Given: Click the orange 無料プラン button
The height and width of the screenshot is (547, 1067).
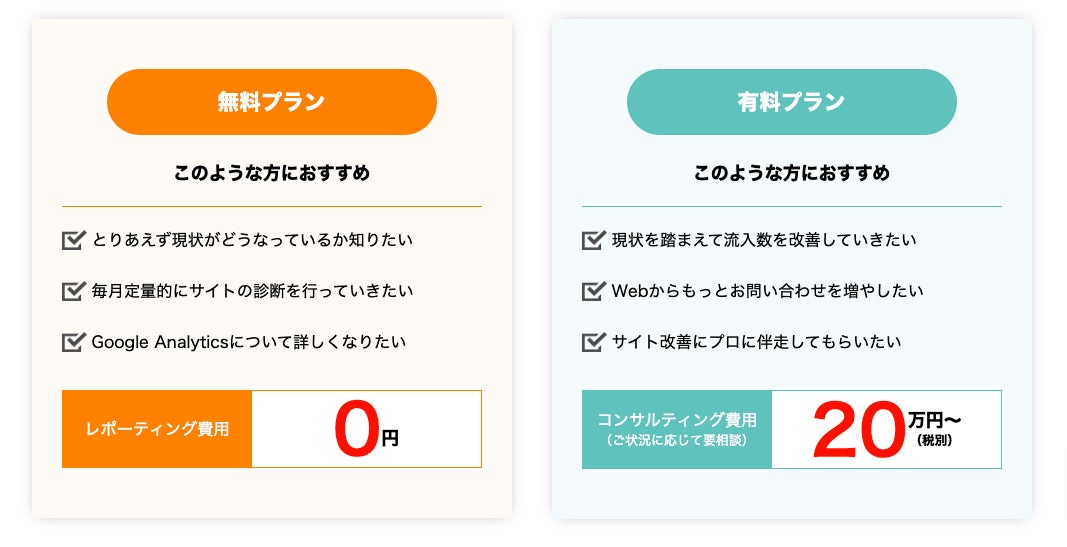Looking at the screenshot, I should click(x=271, y=102).
